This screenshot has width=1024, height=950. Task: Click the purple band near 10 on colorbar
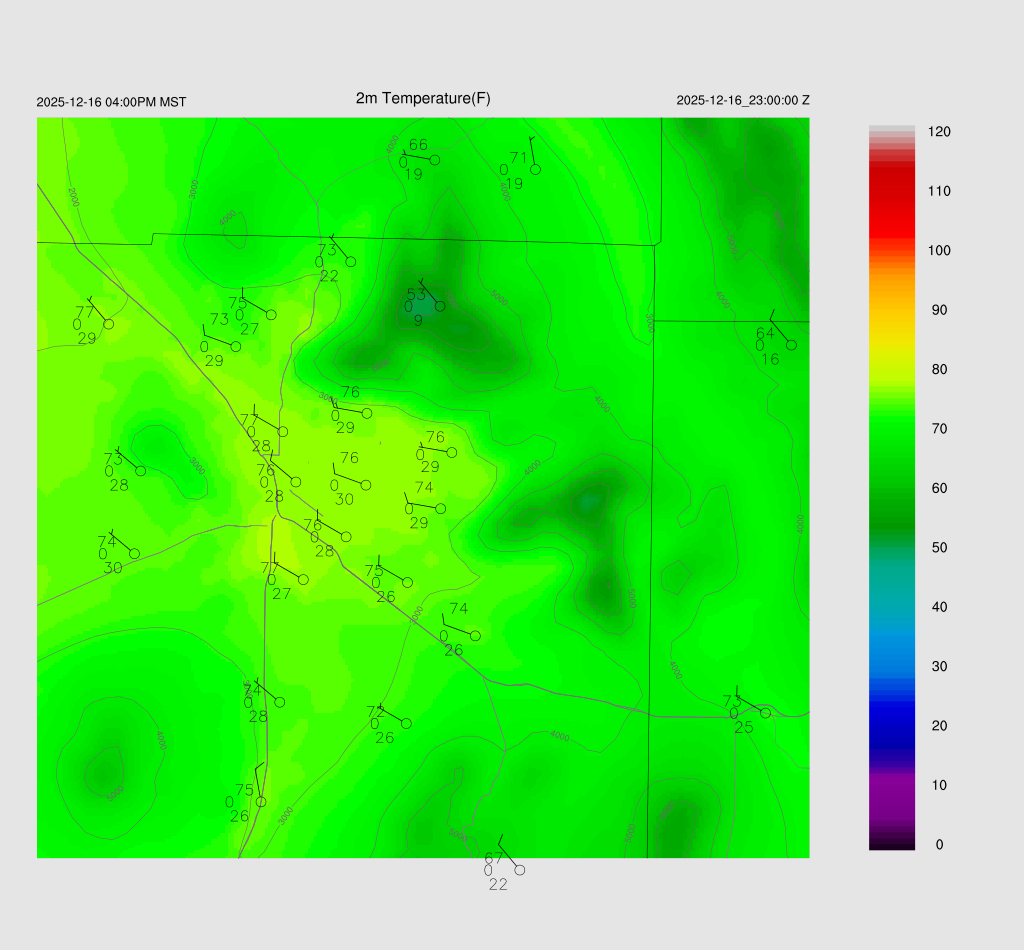892,785
